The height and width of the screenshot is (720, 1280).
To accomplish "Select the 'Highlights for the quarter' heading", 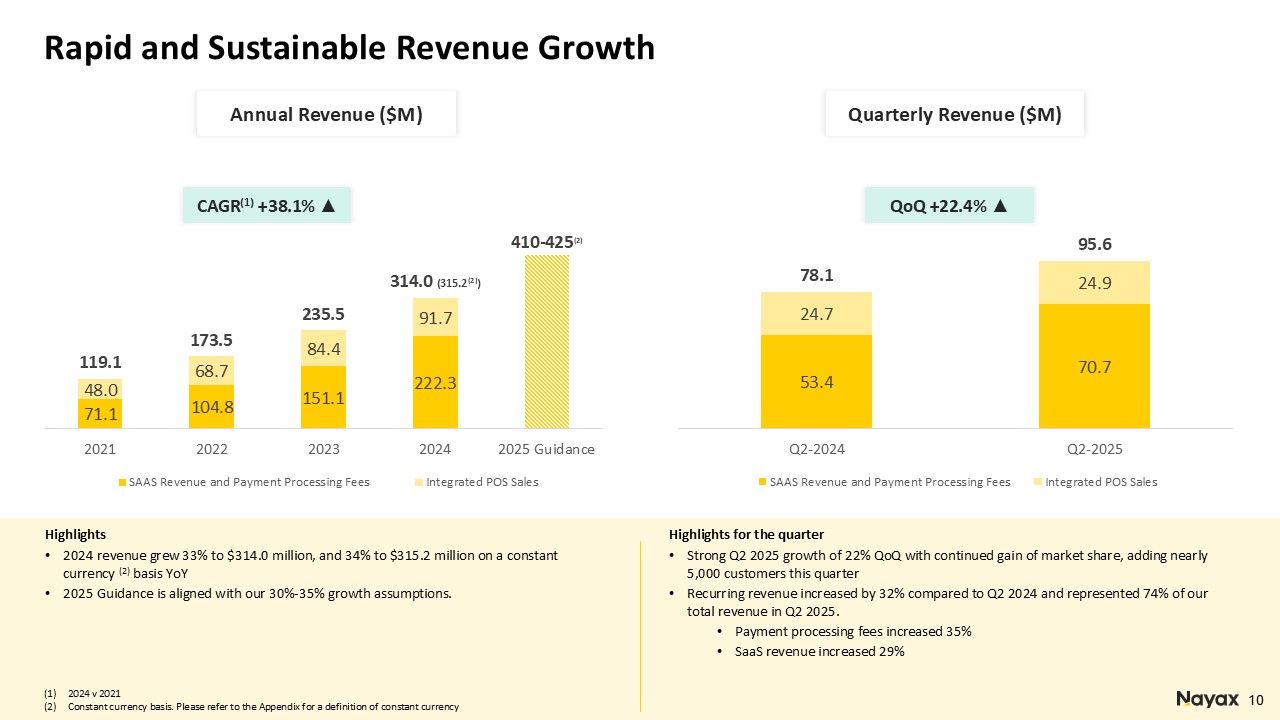I will [746, 535].
